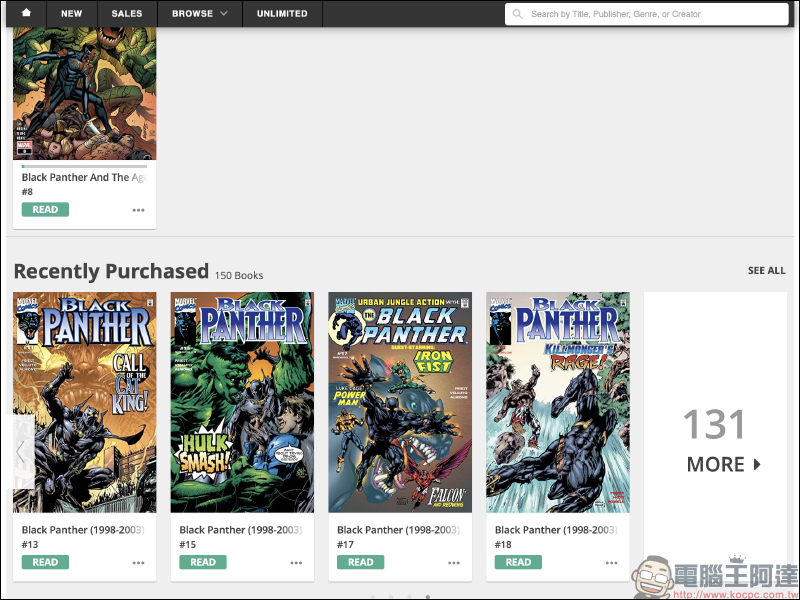
Task: Open Black Panther And The Agents #8 cover
Action: tap(85, 93)
